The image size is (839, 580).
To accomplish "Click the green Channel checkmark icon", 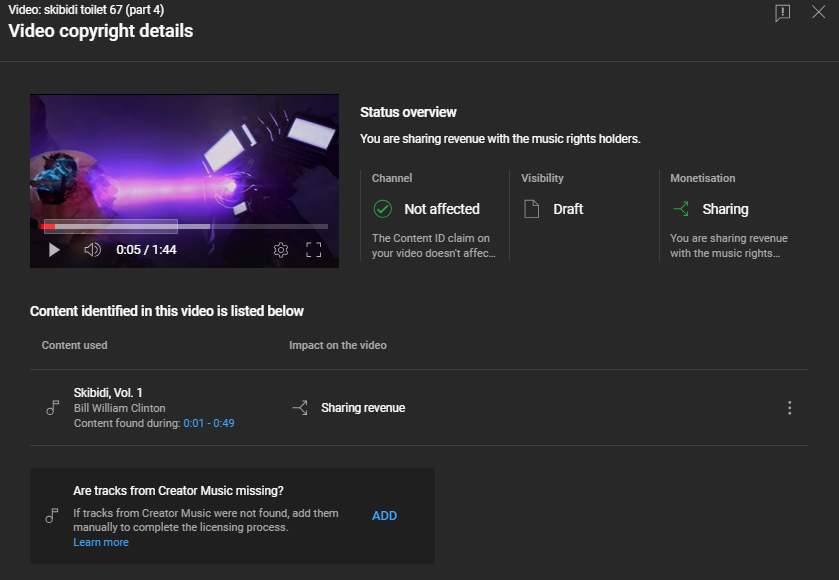I will tap(382, 209).
